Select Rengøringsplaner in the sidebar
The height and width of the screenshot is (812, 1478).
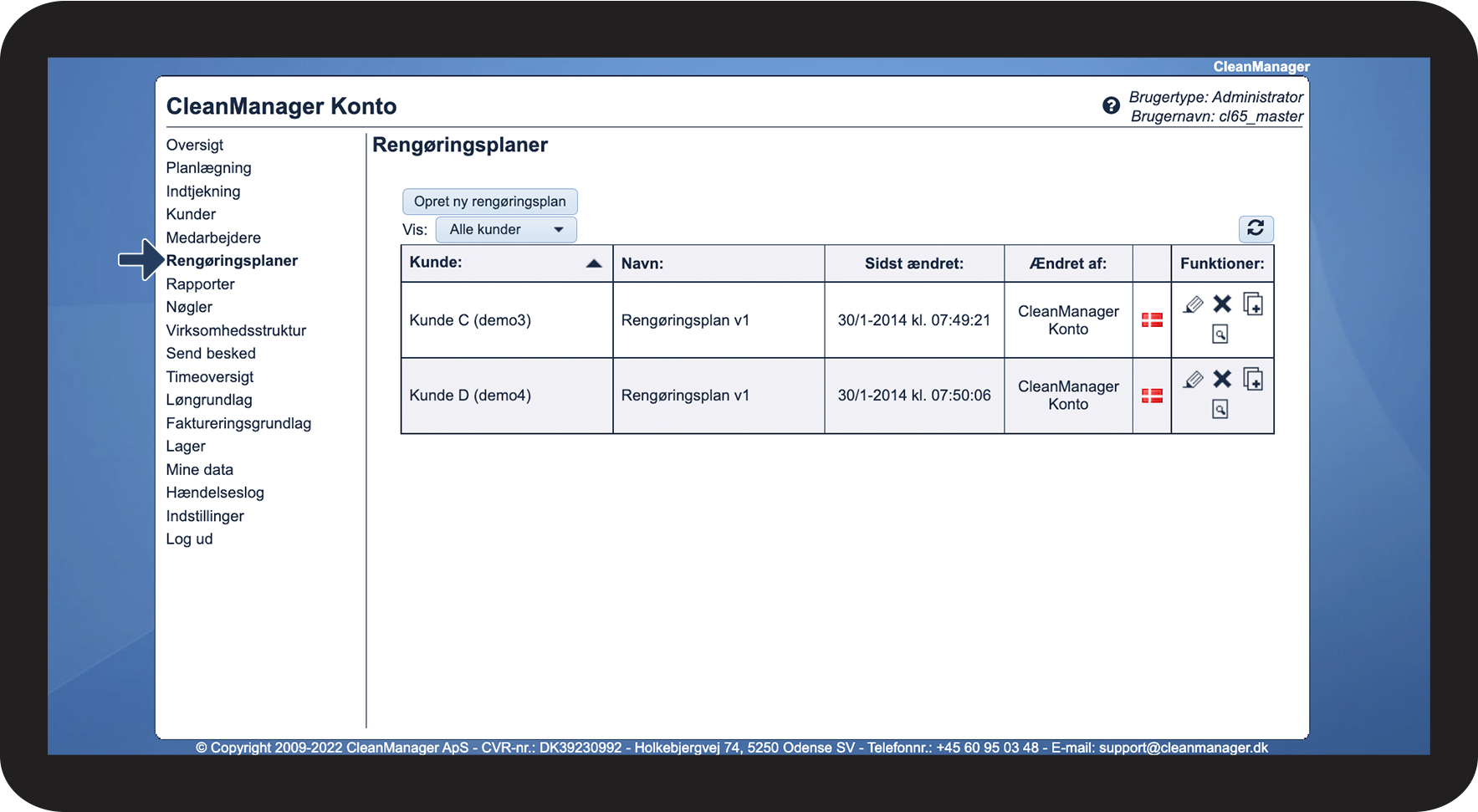pos(232,261)
